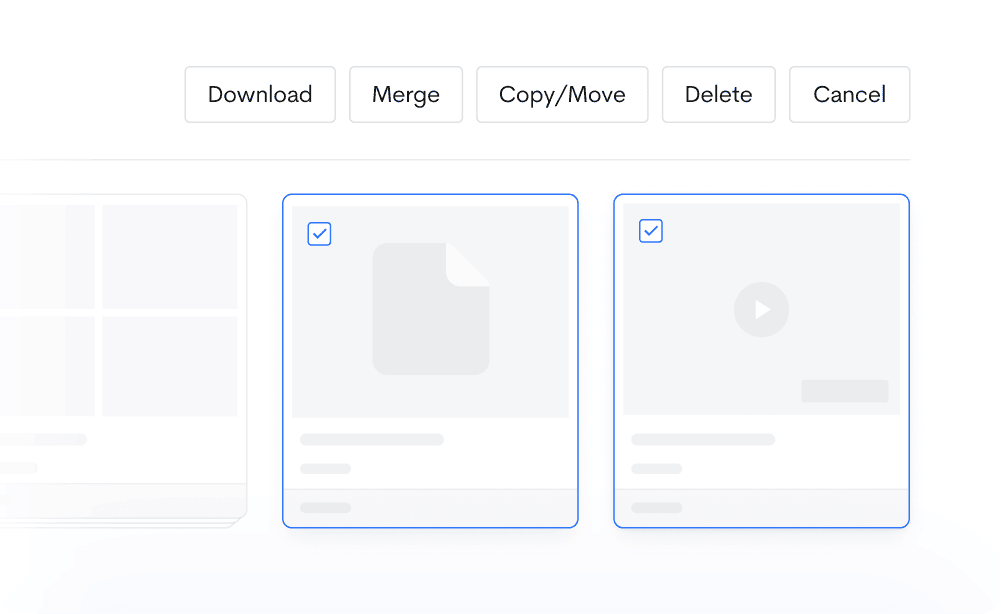Uncheck the document card checkbox
This screenshot has width=1001, height=614.
point(319,234)
